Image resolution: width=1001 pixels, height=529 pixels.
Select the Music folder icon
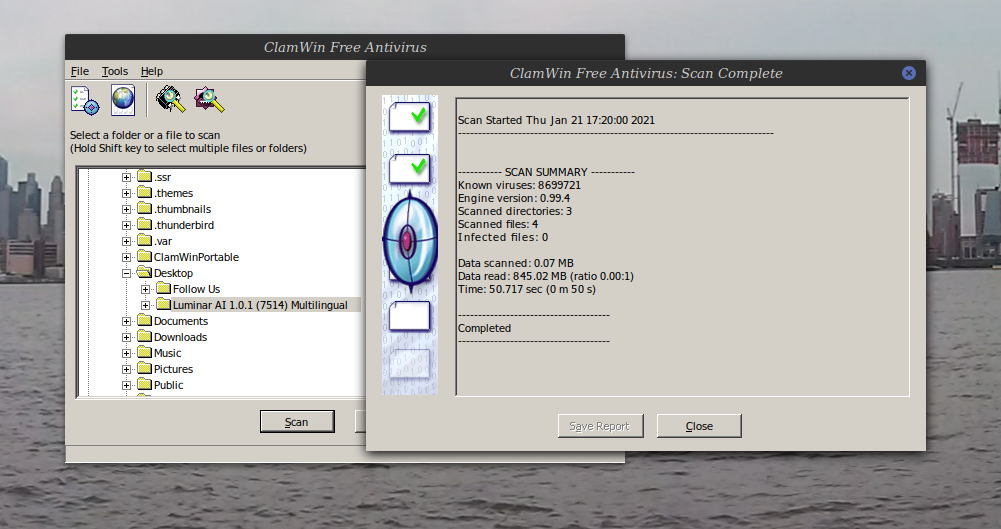pos(144,352)
